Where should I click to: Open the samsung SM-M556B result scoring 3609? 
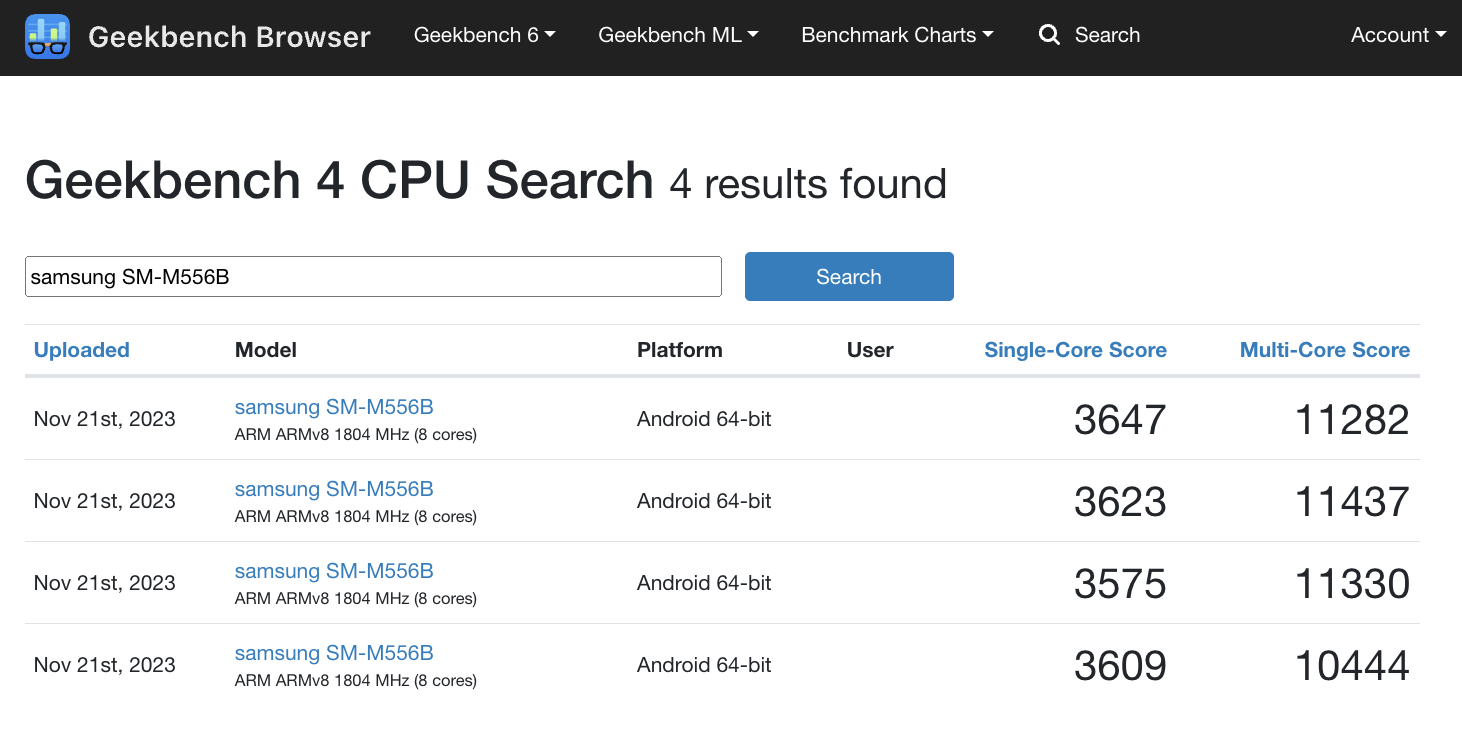point(334,653)
